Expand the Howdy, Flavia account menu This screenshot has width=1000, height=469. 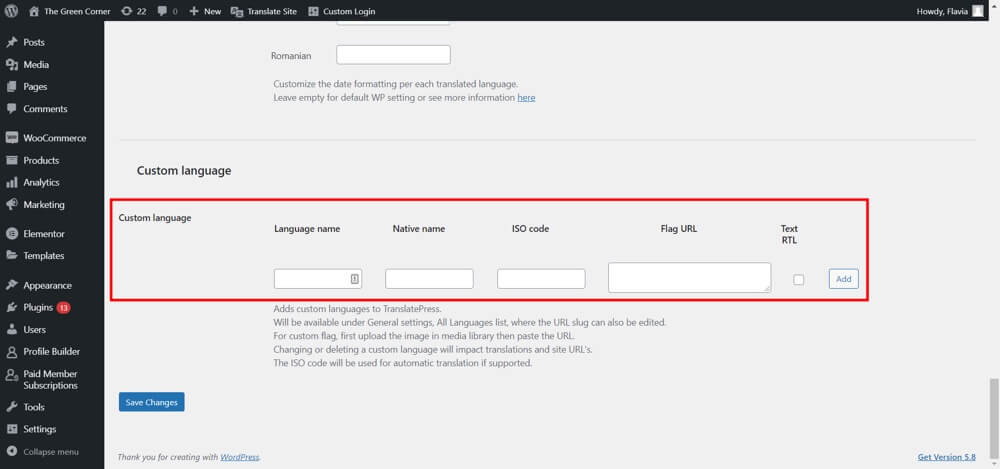(943, 11)
